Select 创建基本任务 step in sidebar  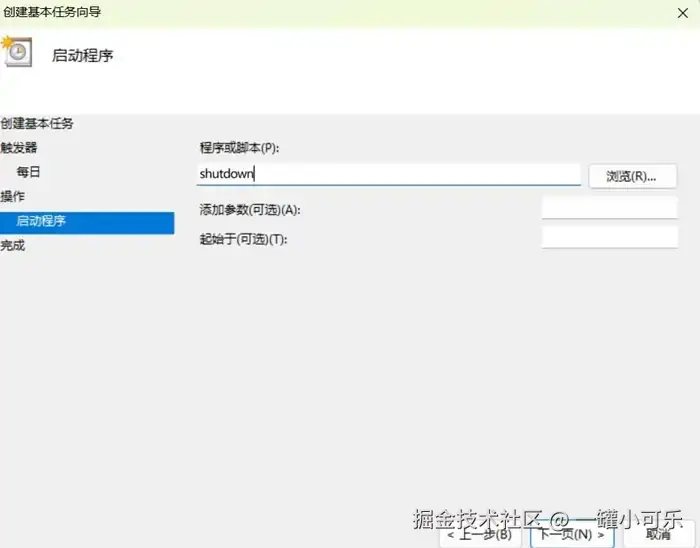click(37, 124)
